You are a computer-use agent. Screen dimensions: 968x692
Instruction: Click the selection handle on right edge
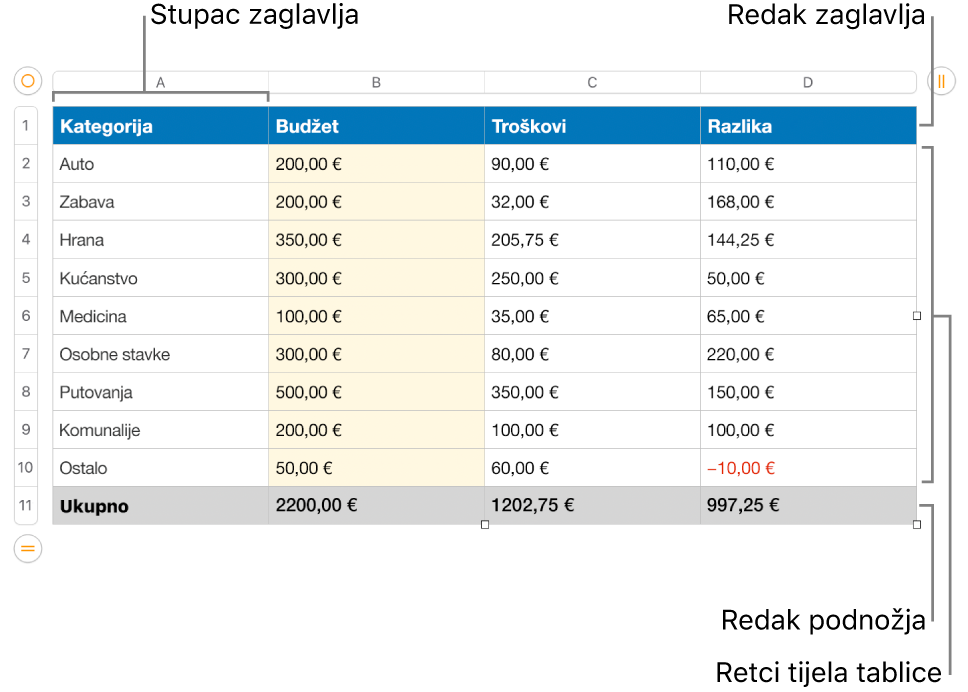tap(917, 315)
